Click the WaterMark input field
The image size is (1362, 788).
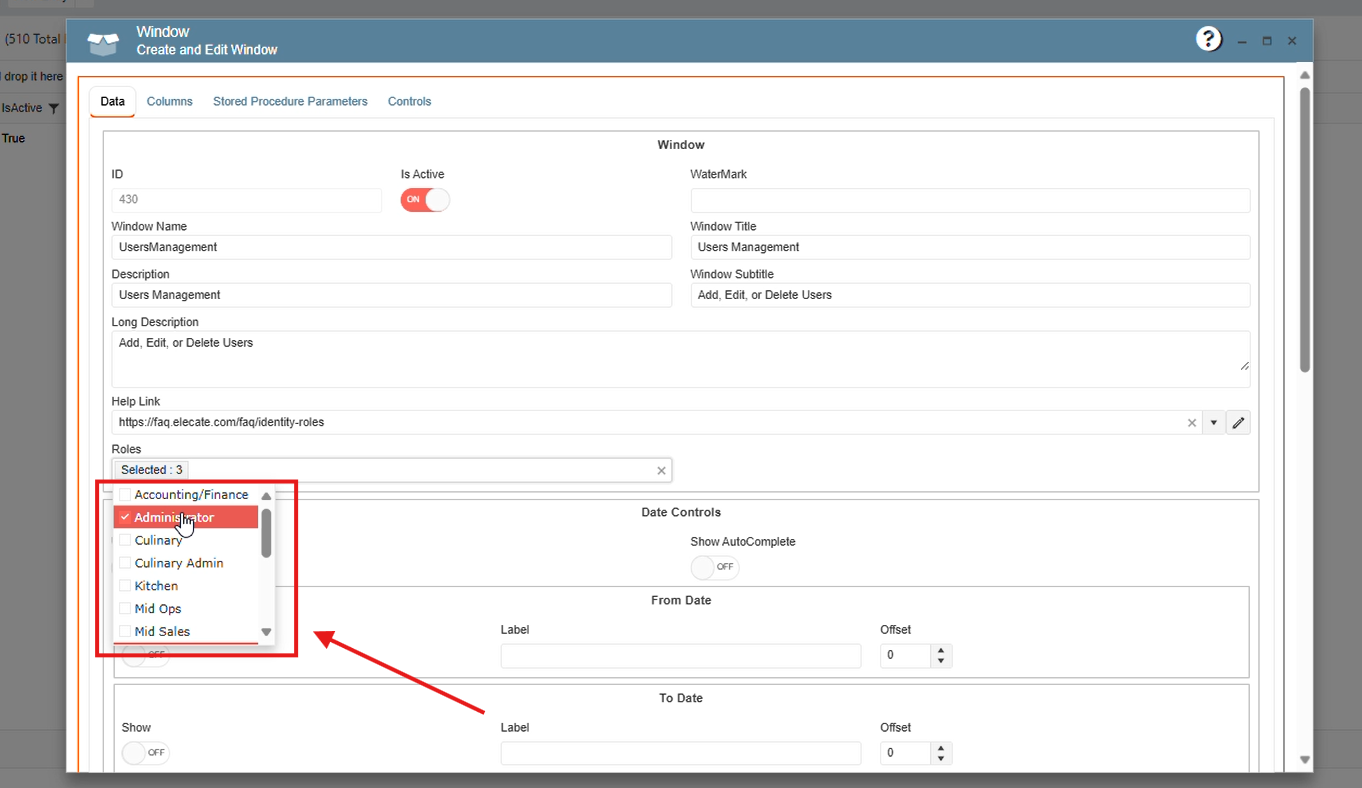[970, 200]
